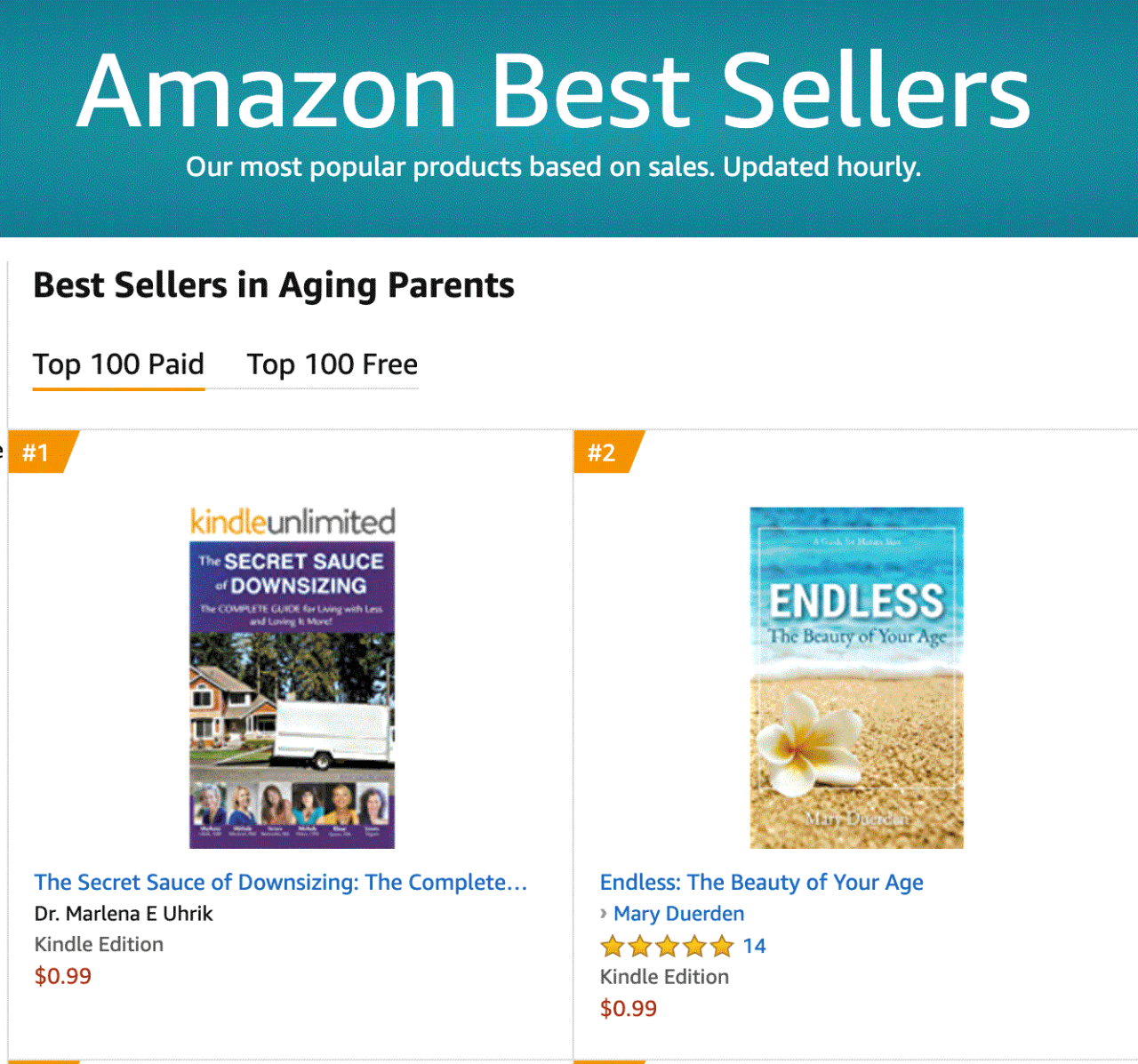Click the #2 rank badge
The image size is (1138, 1064).
[x=603, y=452]
